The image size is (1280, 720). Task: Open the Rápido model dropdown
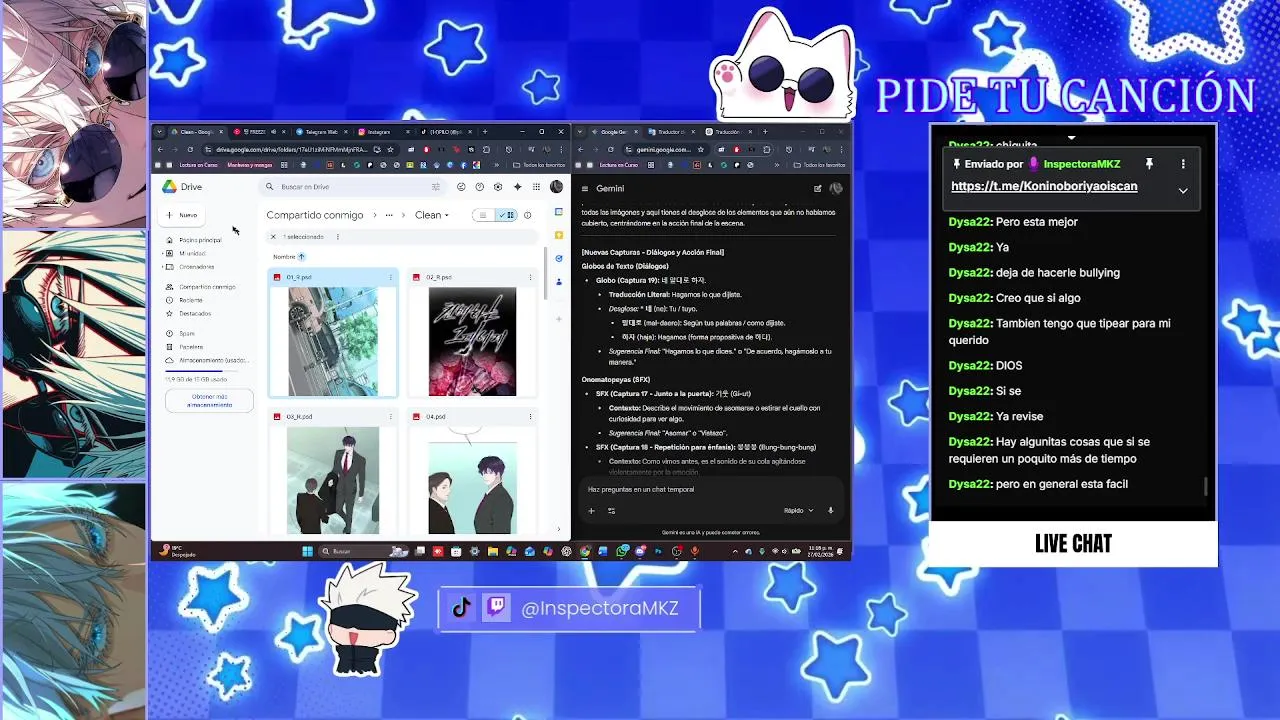[798, 511]
